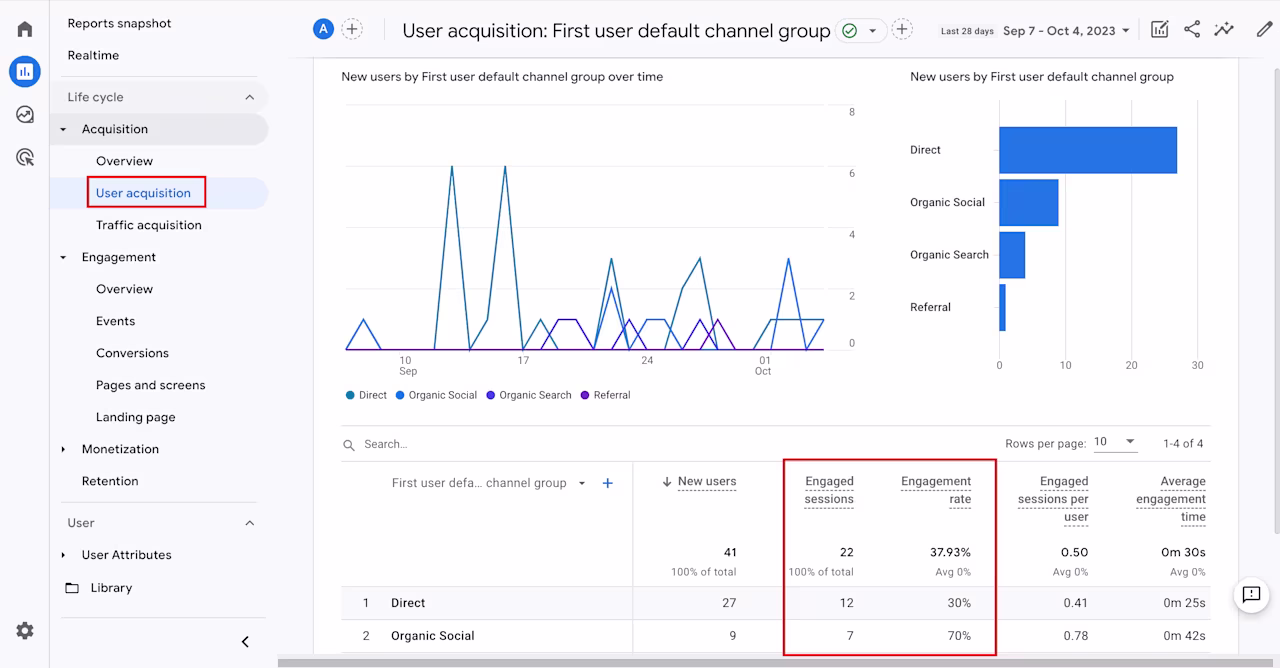
Task: Open the customize report chart icon
Action: 1159,30
